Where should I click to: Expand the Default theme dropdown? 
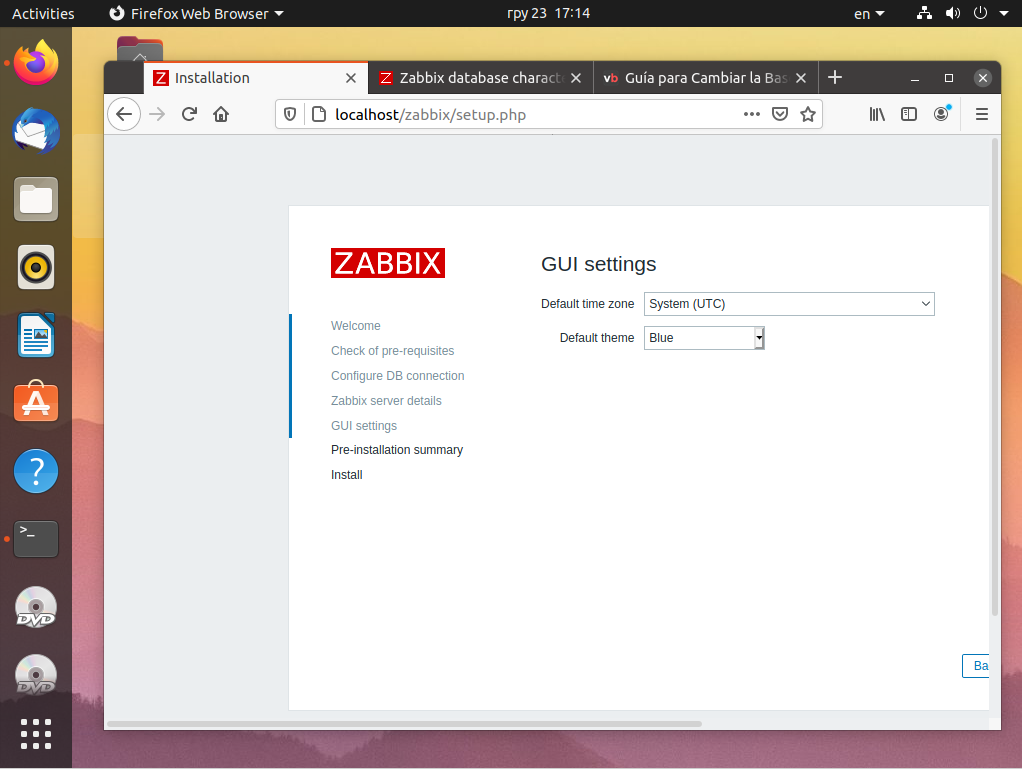(x=704, y=338)
